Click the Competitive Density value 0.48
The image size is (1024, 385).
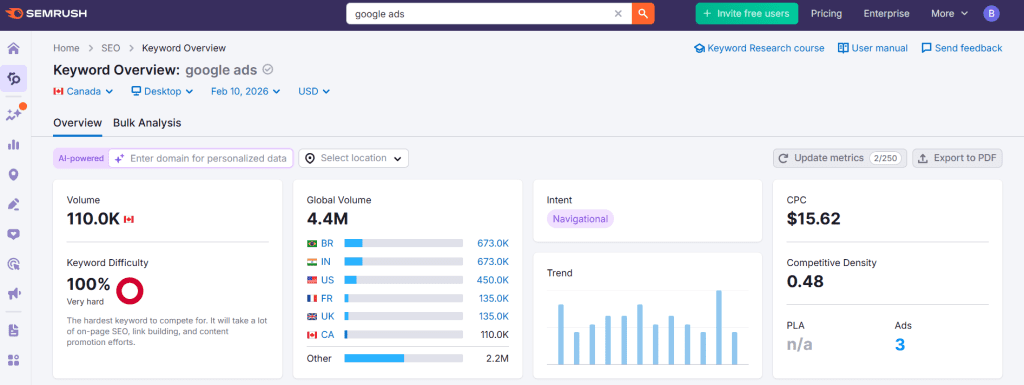coord(805,281)
